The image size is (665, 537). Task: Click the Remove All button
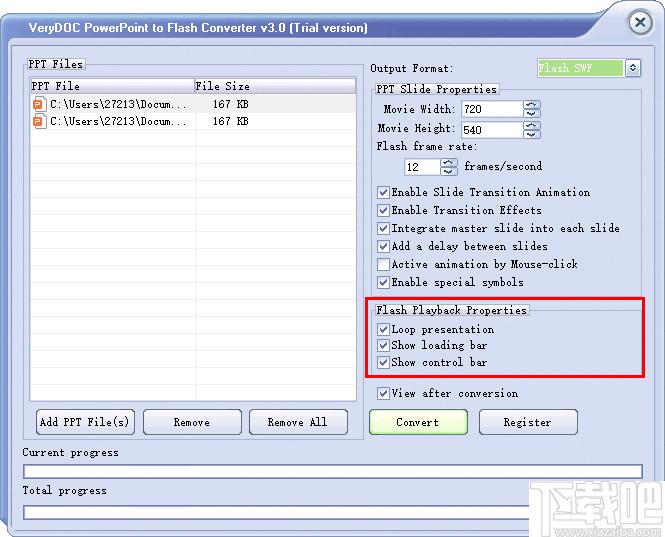(298, 422)
